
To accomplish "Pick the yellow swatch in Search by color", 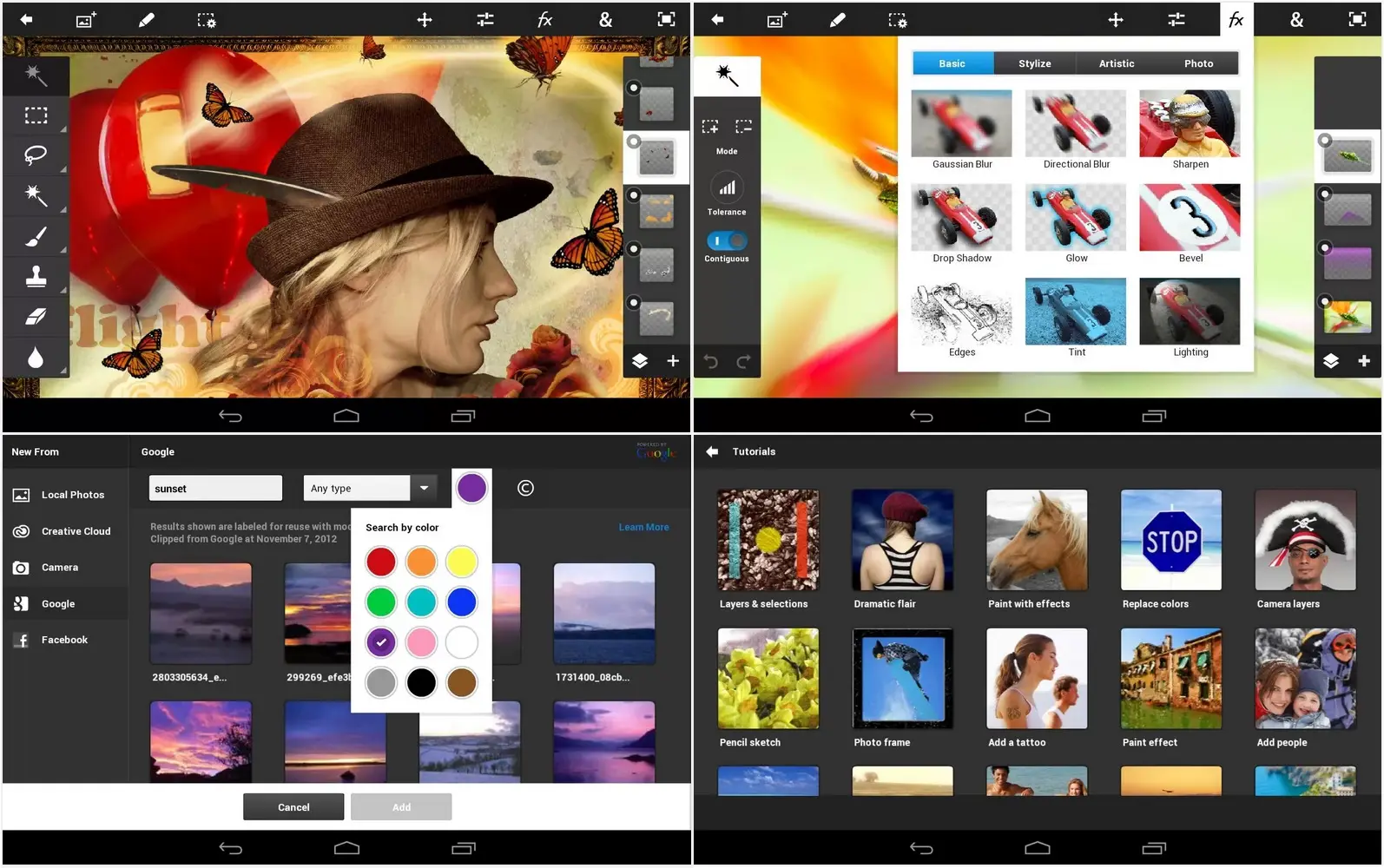I will [x=462, y=562].
